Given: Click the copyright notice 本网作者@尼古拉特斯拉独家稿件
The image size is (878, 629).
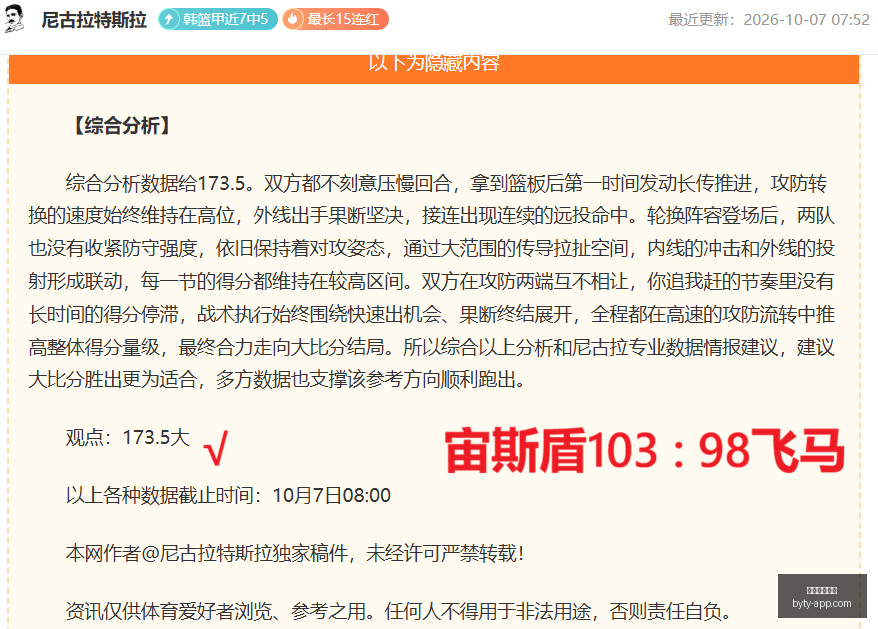Looking at the screenshot, I should point(207,553).
